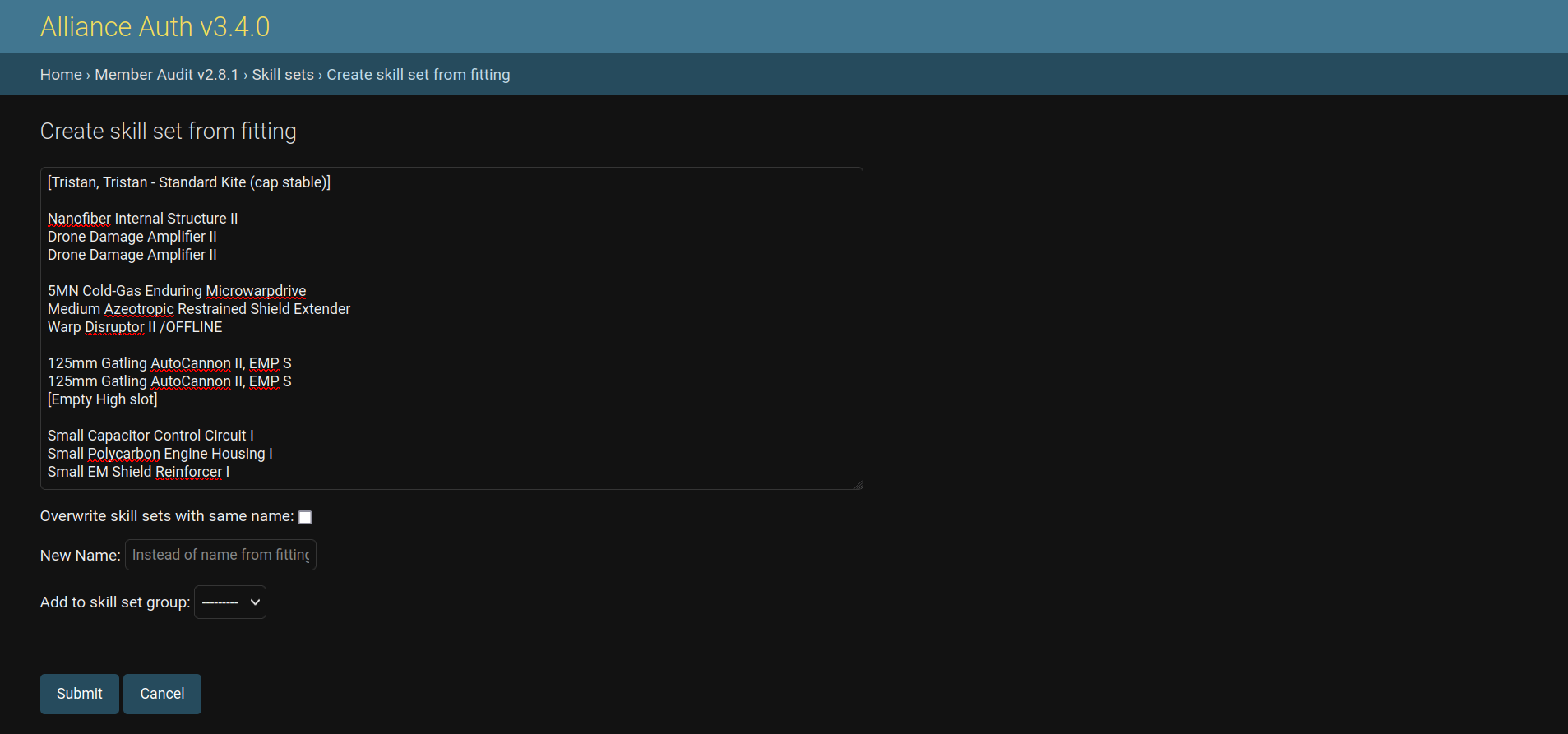Navigate to Skill sets breadcrumb link
1568x734 pixels.
(283, 75)
